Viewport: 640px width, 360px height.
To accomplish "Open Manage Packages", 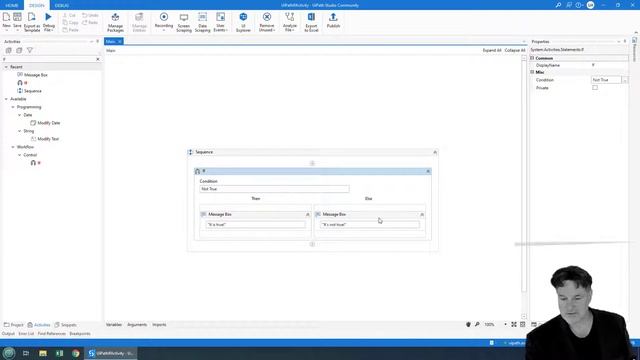I will coord(116,22).
